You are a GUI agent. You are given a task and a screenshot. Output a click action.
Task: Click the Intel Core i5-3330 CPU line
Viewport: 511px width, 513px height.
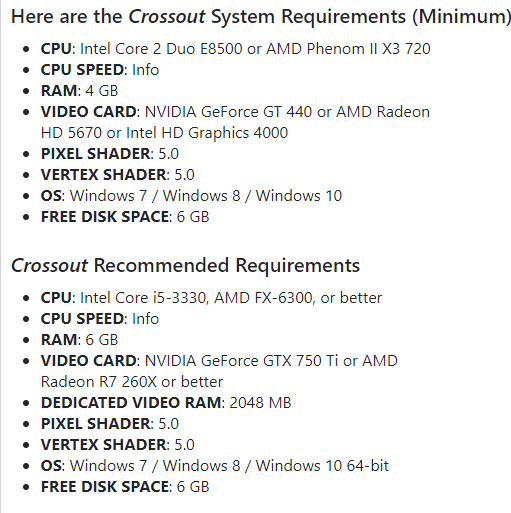[211, 298]
